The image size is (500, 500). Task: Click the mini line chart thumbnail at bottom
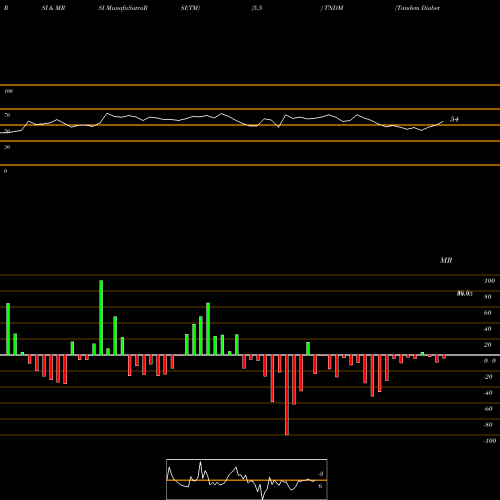247,479
